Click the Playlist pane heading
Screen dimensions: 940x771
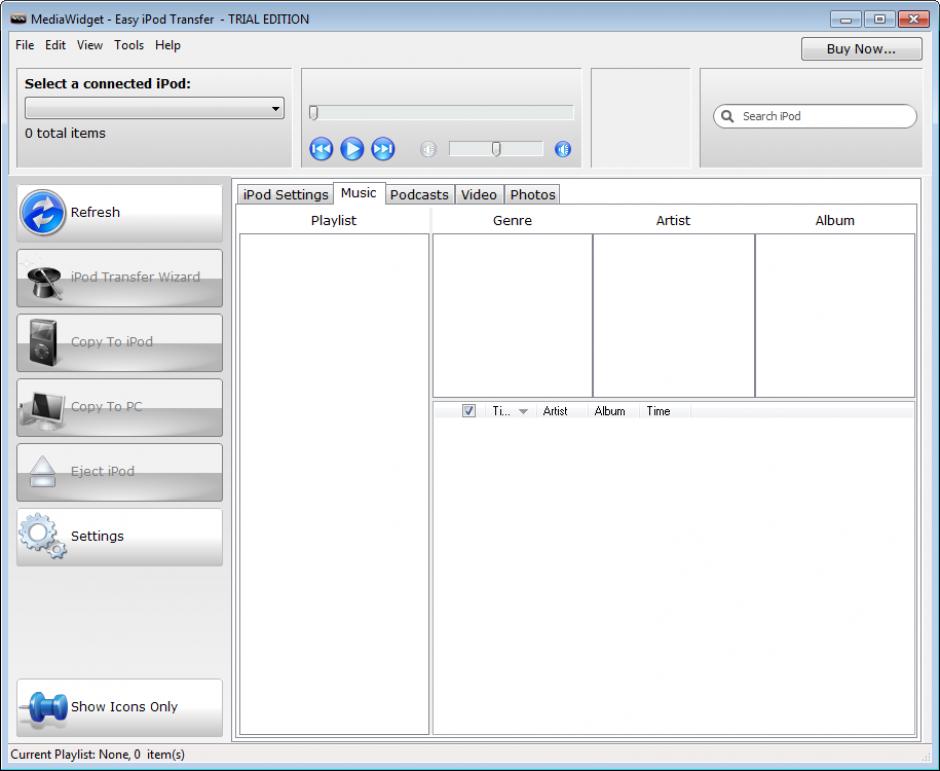pyautogui.click(x=333, y=220)
